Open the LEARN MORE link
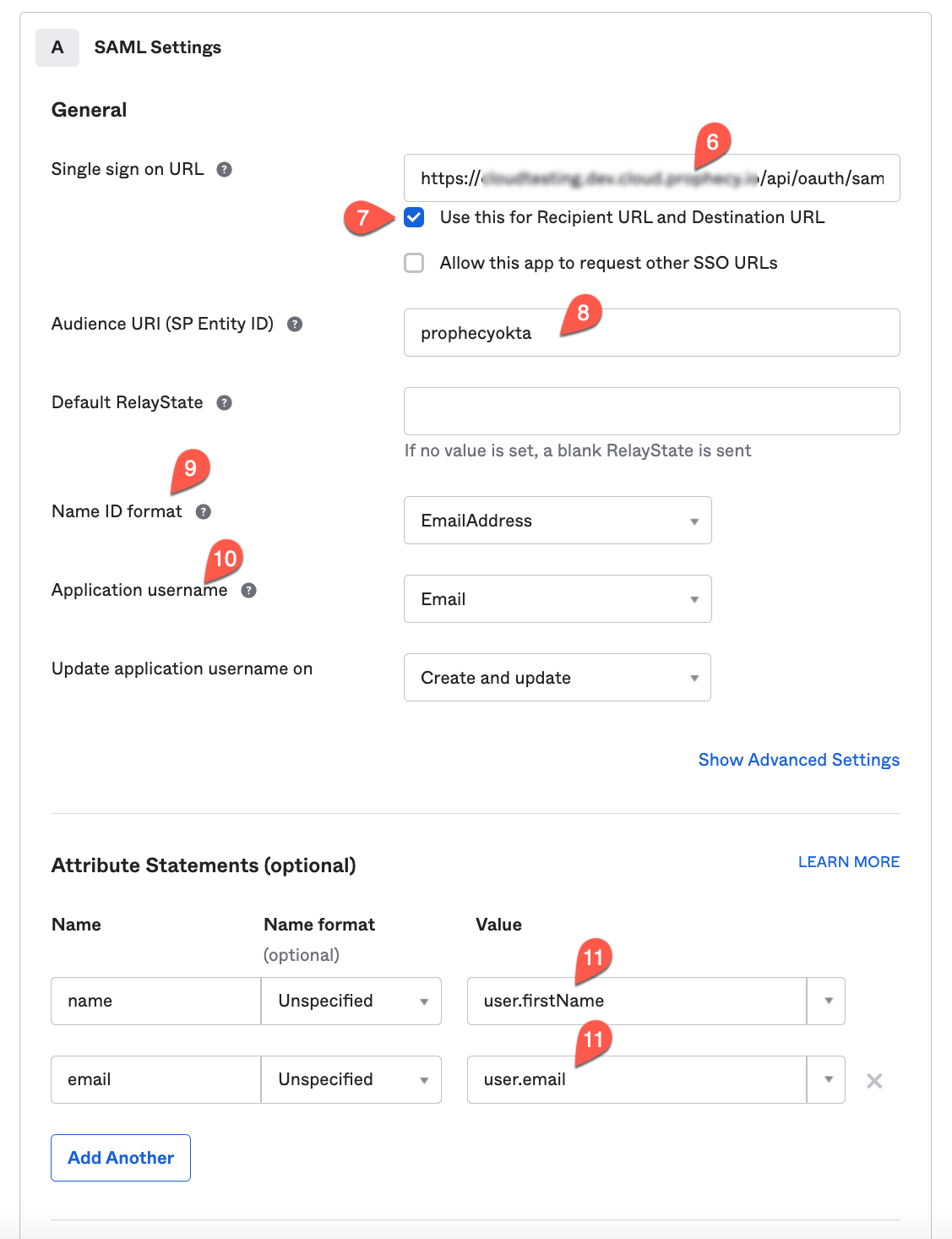This screenshot has width=952, height=1239. 848,861
